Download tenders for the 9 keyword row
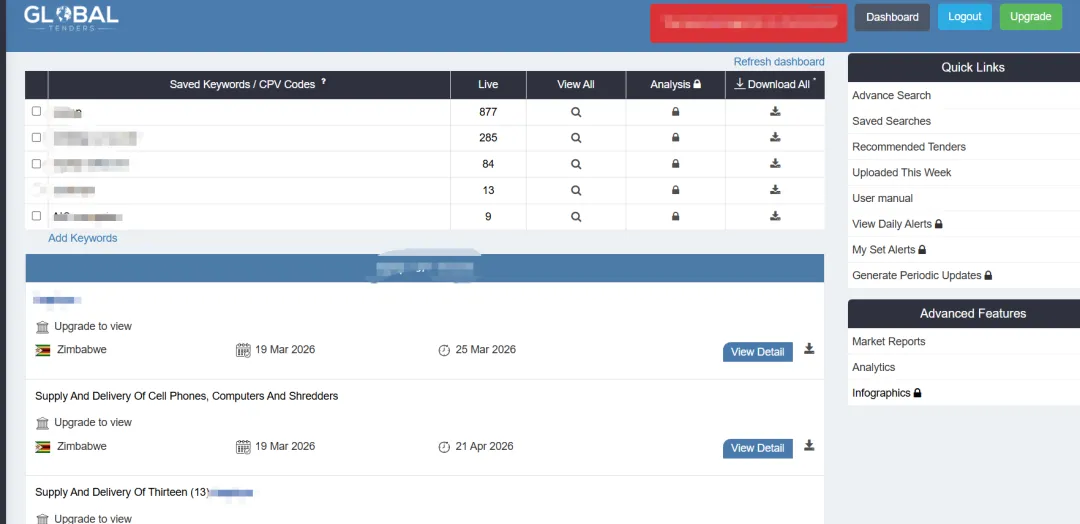Screen dimensions: 1080x524 tap(775, 216)
